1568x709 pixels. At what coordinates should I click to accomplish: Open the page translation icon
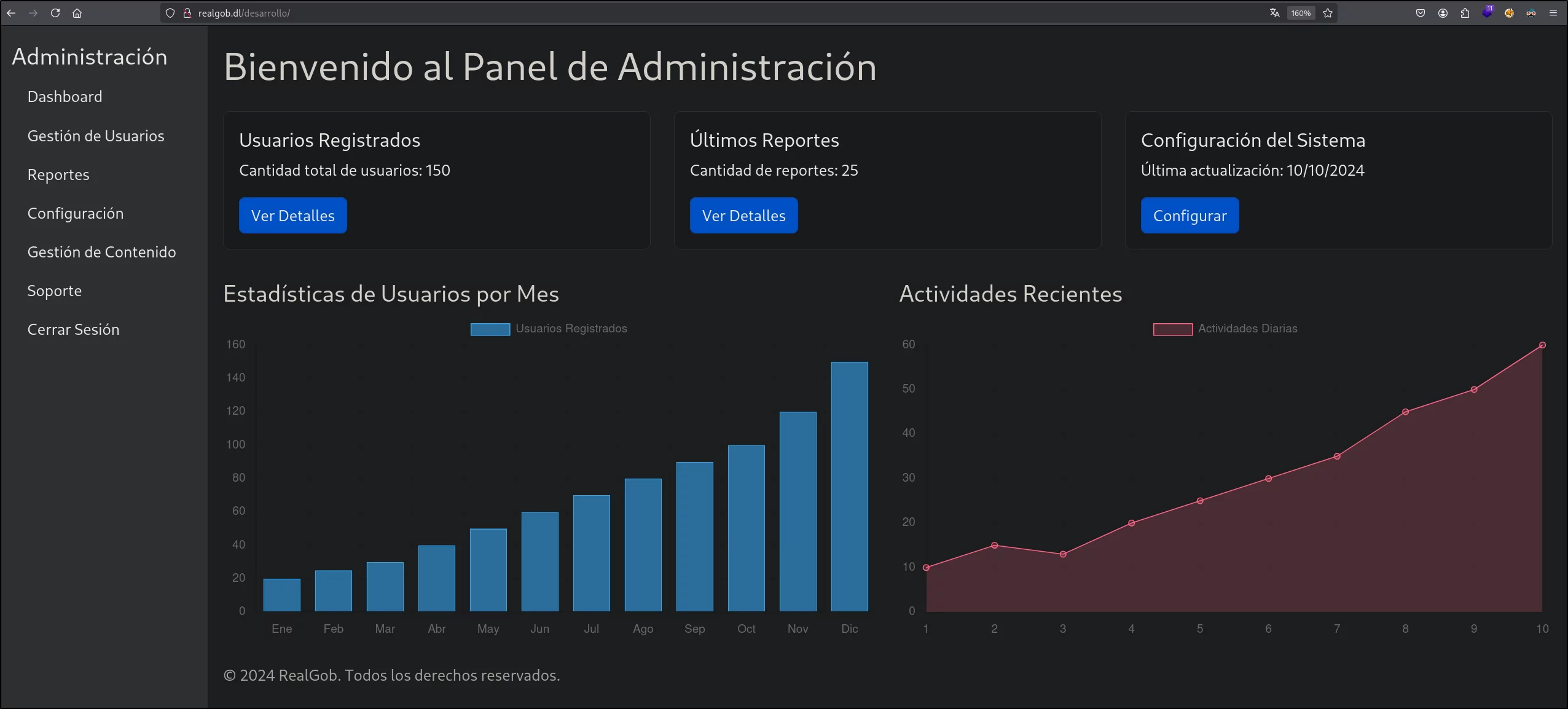pos(1275,13)
